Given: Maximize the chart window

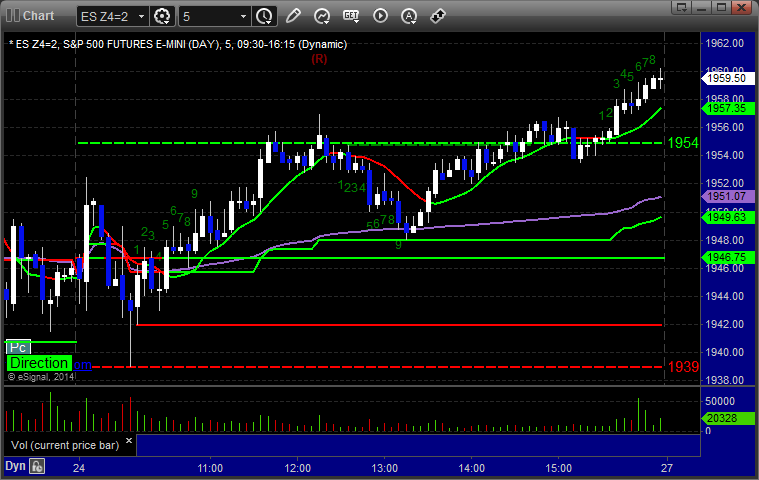Looking at the screenshot, I should (721, 7).
